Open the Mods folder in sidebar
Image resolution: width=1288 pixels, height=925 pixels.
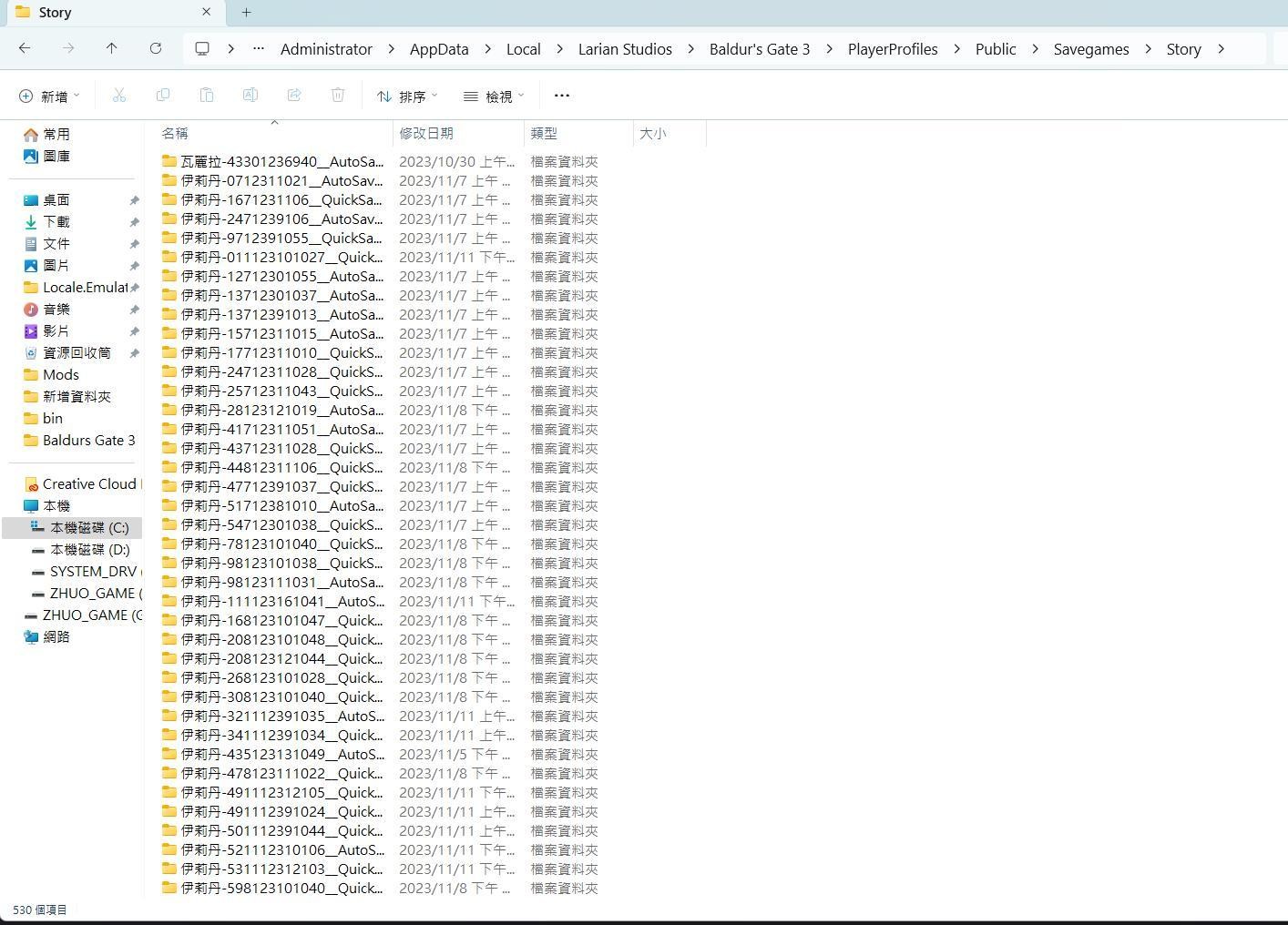coord(61,375)
